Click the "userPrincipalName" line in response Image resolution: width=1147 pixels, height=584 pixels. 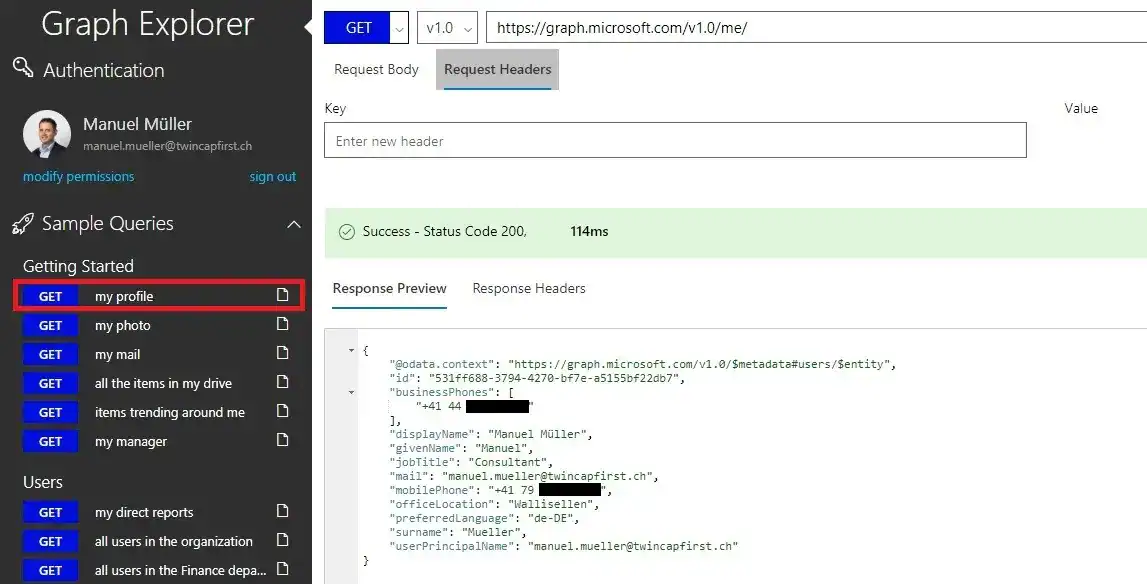tap(564, 546)
